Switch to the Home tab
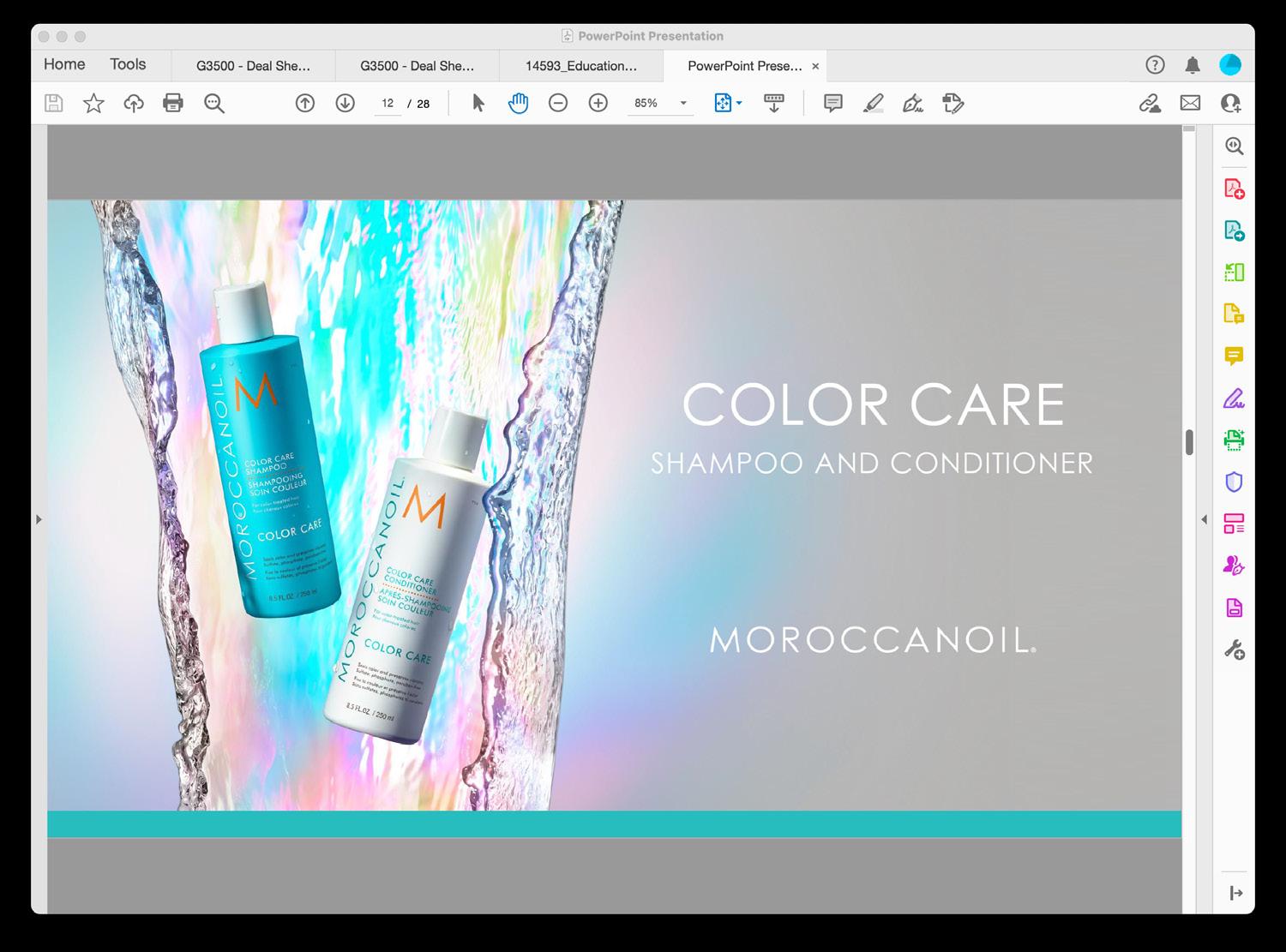1286x952 pixels. (x=64, y=64)
